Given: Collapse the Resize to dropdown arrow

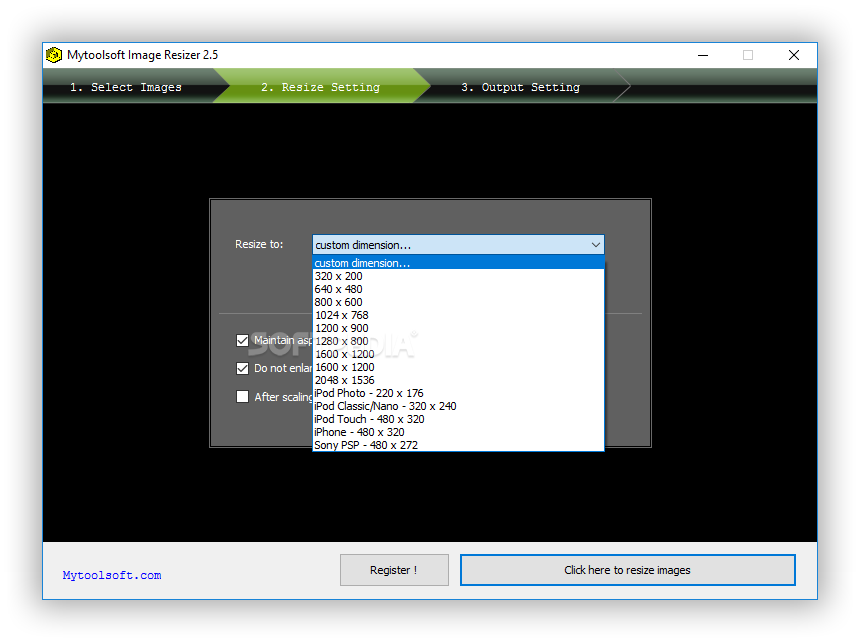Looking at the screenshot, I should coord(596,245).
